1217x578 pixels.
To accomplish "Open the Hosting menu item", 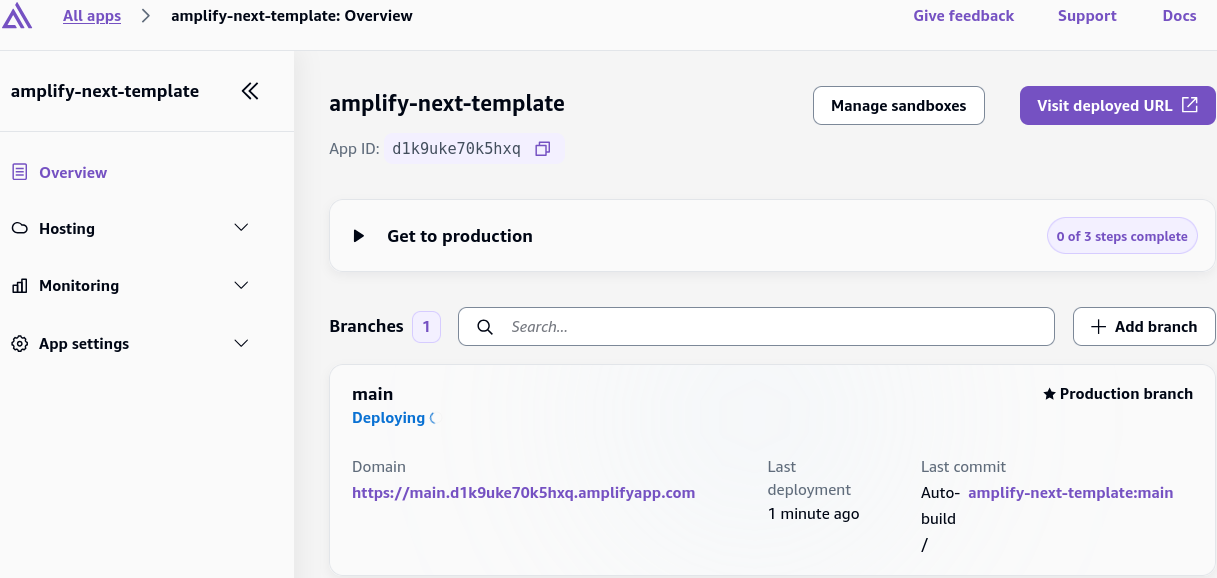I will (x=66, y=228).
